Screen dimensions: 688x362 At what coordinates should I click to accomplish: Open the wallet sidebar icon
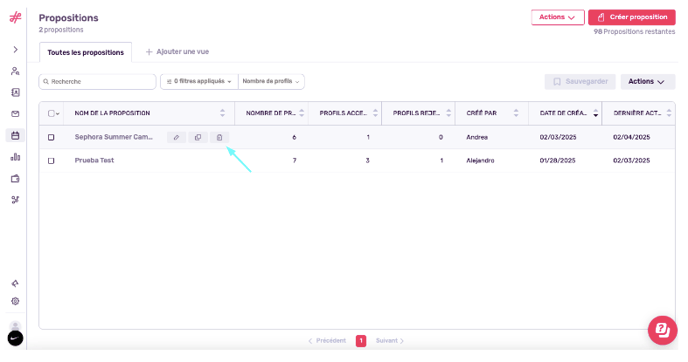coord(15,179)
